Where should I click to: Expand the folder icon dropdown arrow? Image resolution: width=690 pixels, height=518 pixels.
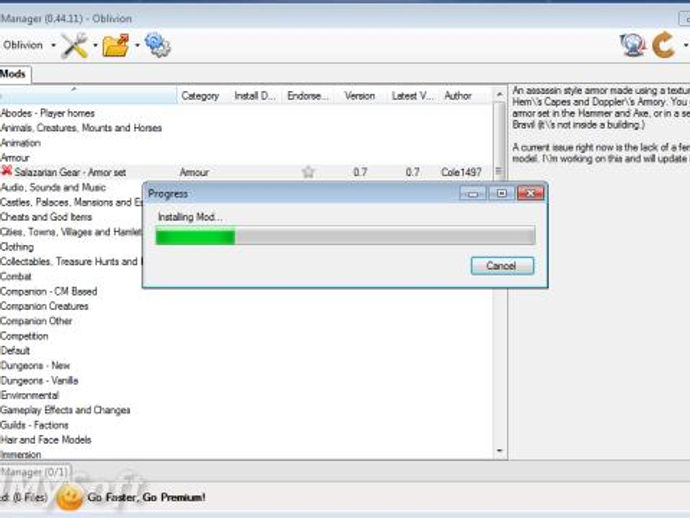pyautogui.click(x=137, y=45)
